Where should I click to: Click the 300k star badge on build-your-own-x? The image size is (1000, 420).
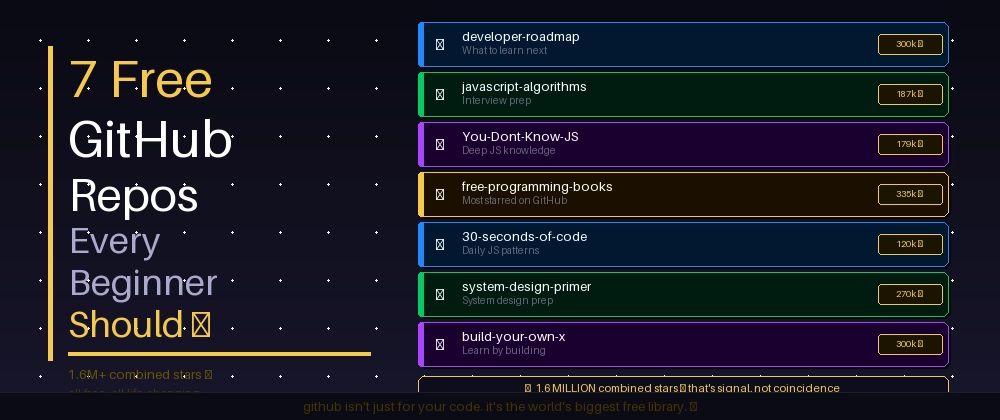coord(910,345)
